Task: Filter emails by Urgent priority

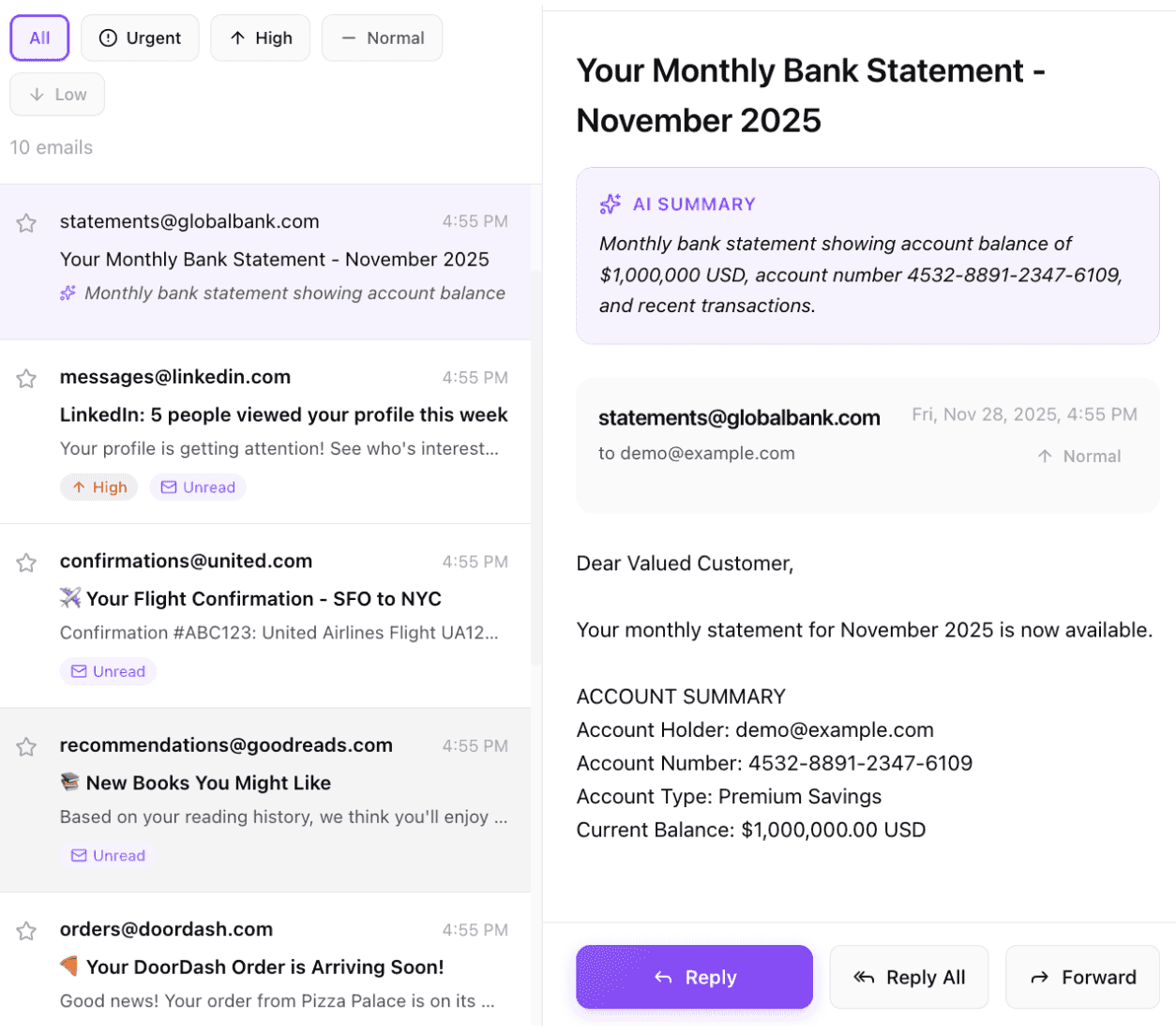Action: (140, 38)
